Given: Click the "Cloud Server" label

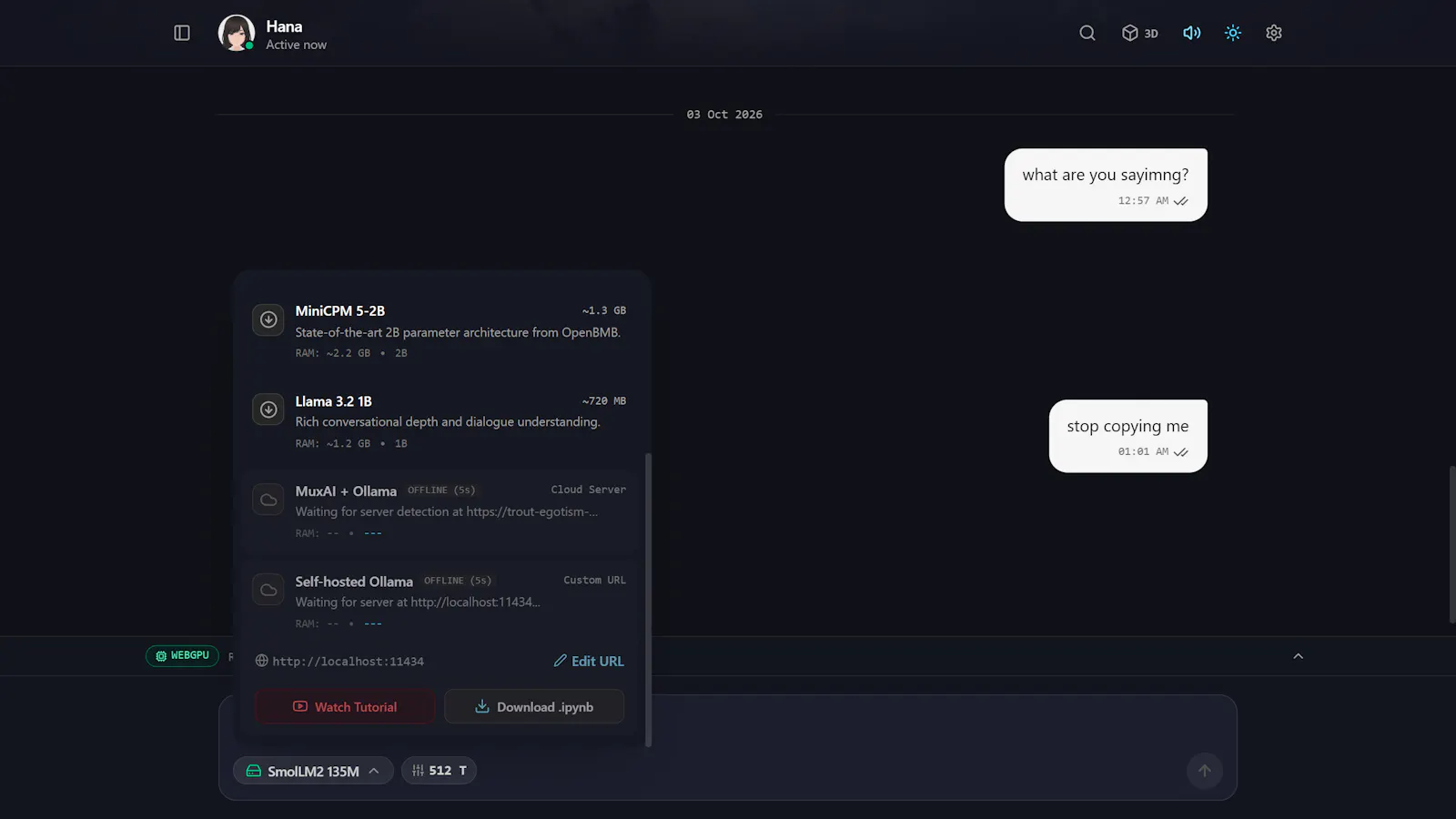Looking at the screenshot, I should [x=588, y=490].
